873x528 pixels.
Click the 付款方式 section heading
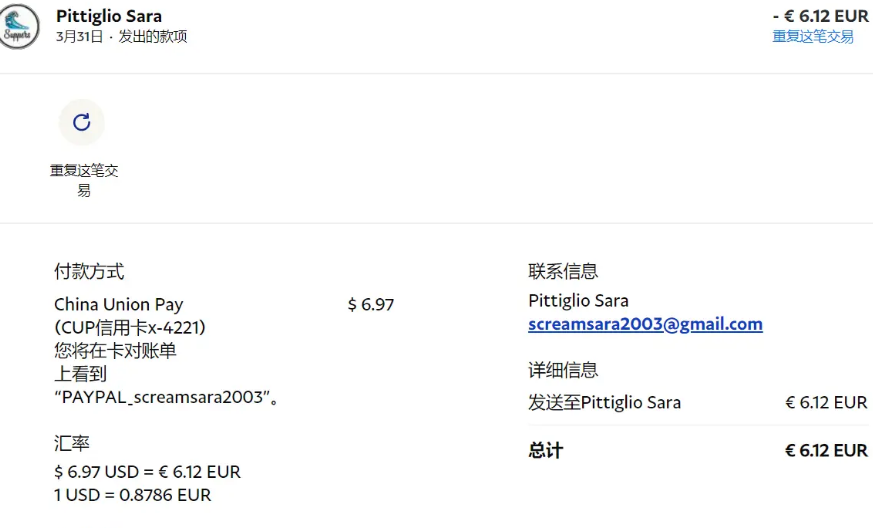[89, 271]
